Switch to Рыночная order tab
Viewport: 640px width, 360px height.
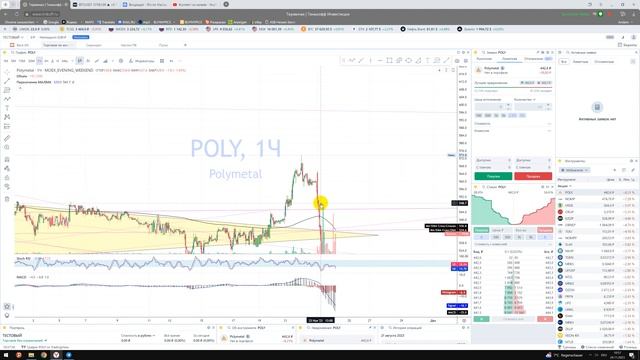484,59
